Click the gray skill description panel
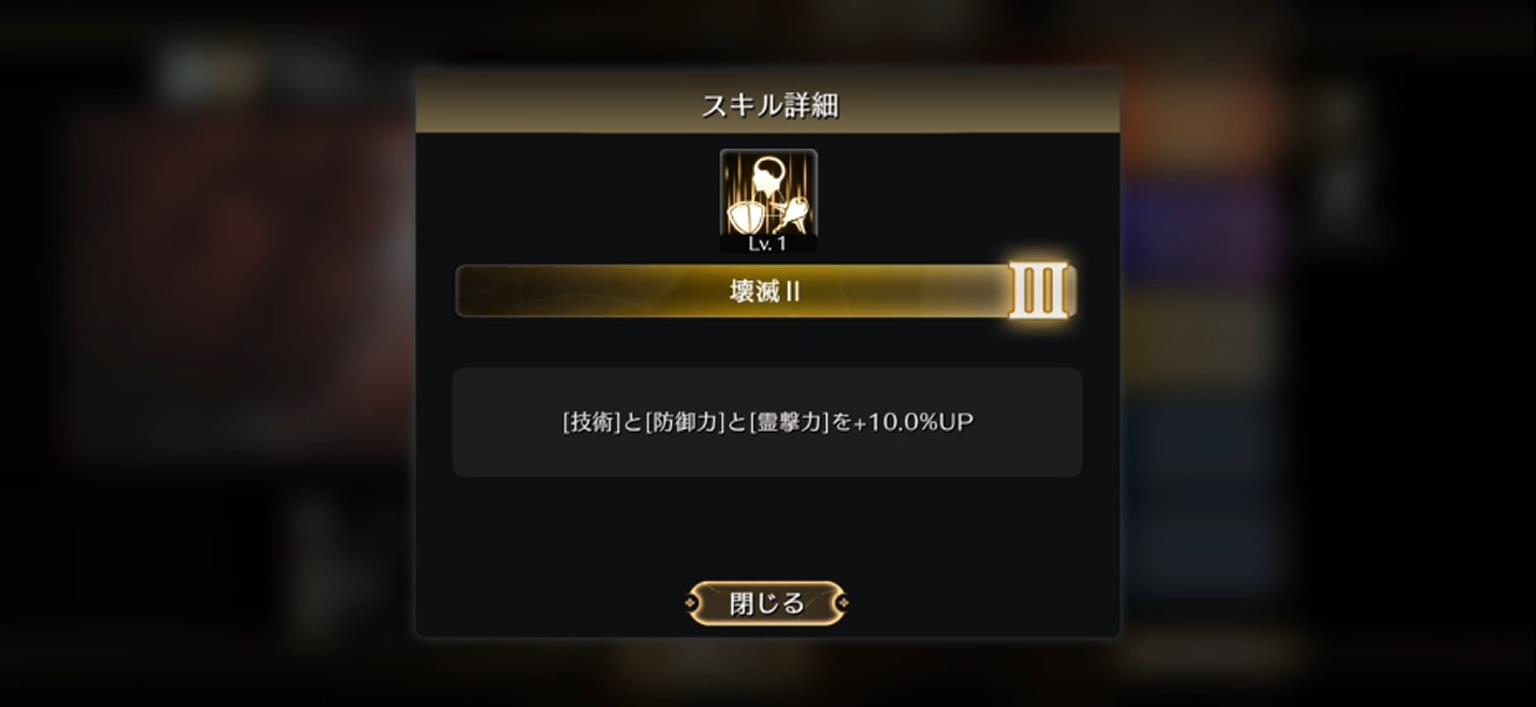Viewport: 1536px width, 707px height. (x=767, y=422)
